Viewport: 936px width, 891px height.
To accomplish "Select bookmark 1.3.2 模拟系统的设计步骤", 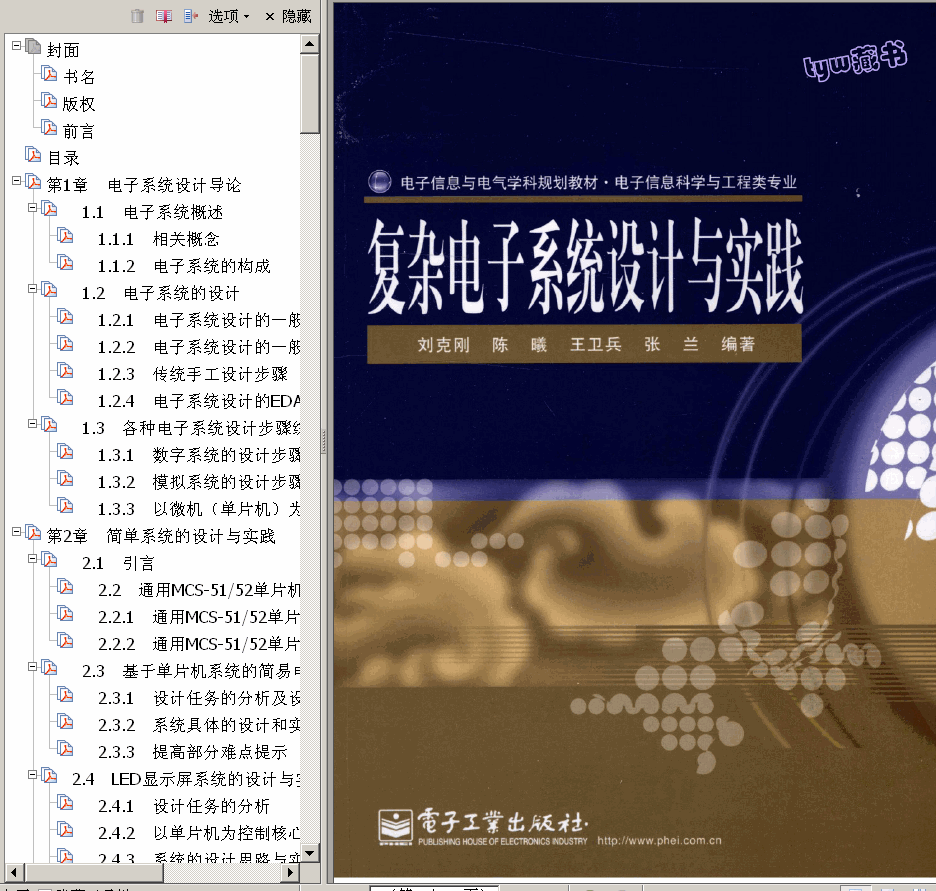I will click(199, 482).
